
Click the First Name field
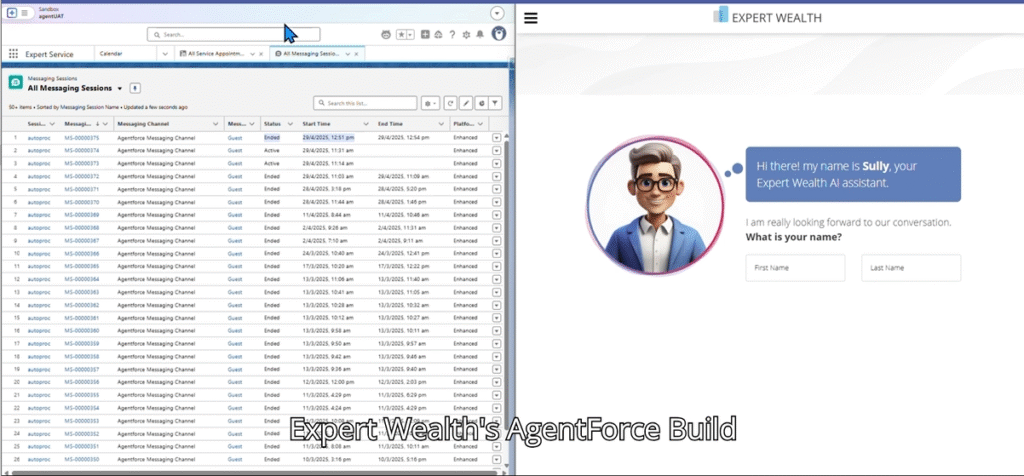click(x=795, y=268)
